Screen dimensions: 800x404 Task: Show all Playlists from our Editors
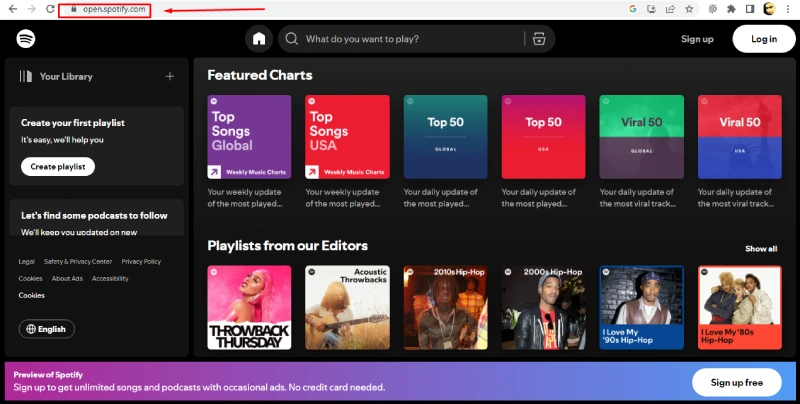pos(760,248)
